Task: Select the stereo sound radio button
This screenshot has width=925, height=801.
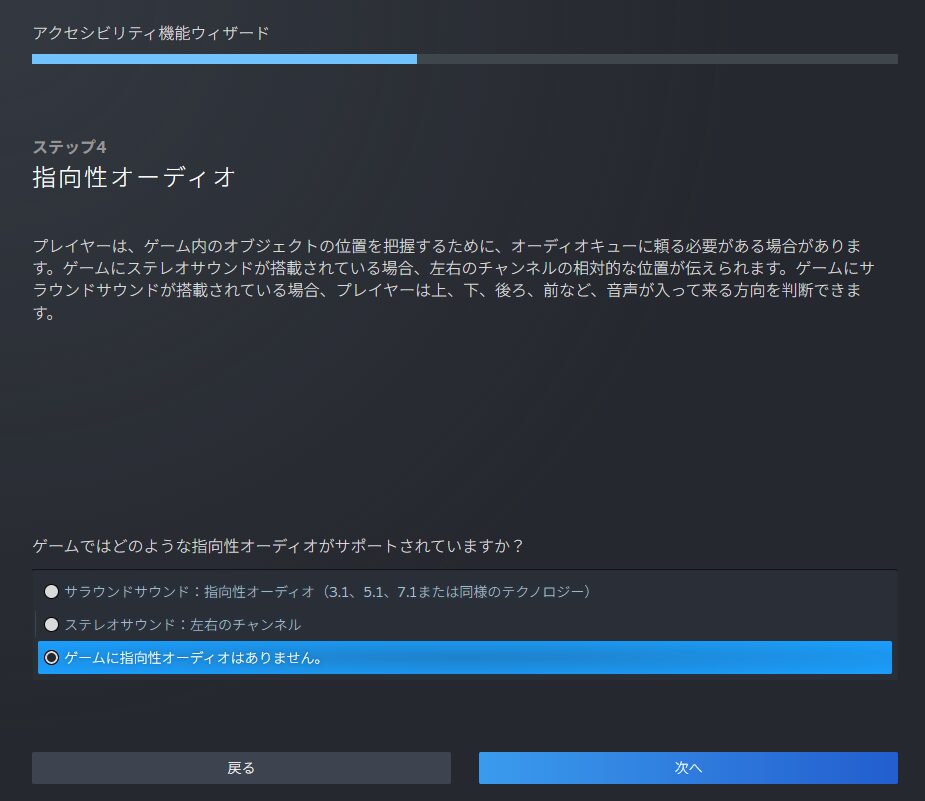Action: (51, 625)
